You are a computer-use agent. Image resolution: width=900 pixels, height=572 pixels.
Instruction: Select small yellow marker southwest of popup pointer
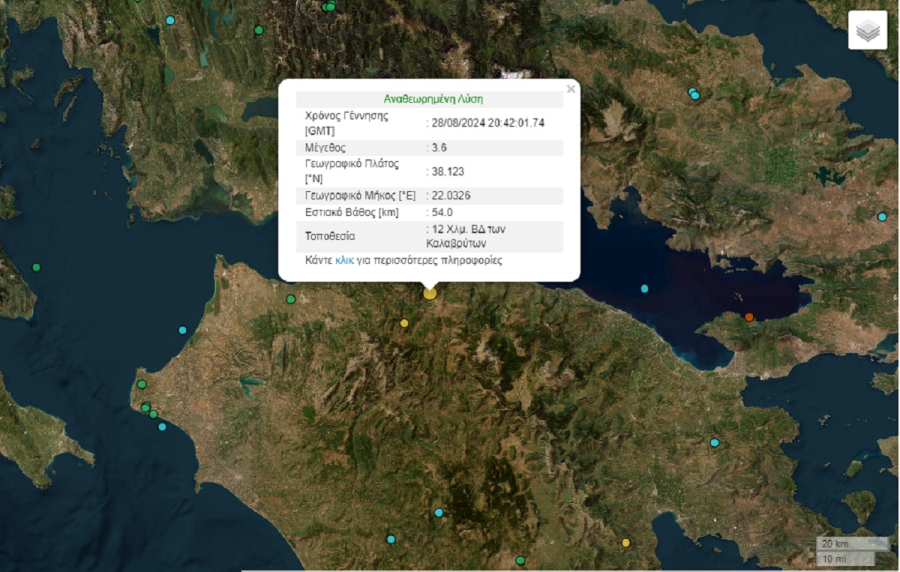(404, 323)
